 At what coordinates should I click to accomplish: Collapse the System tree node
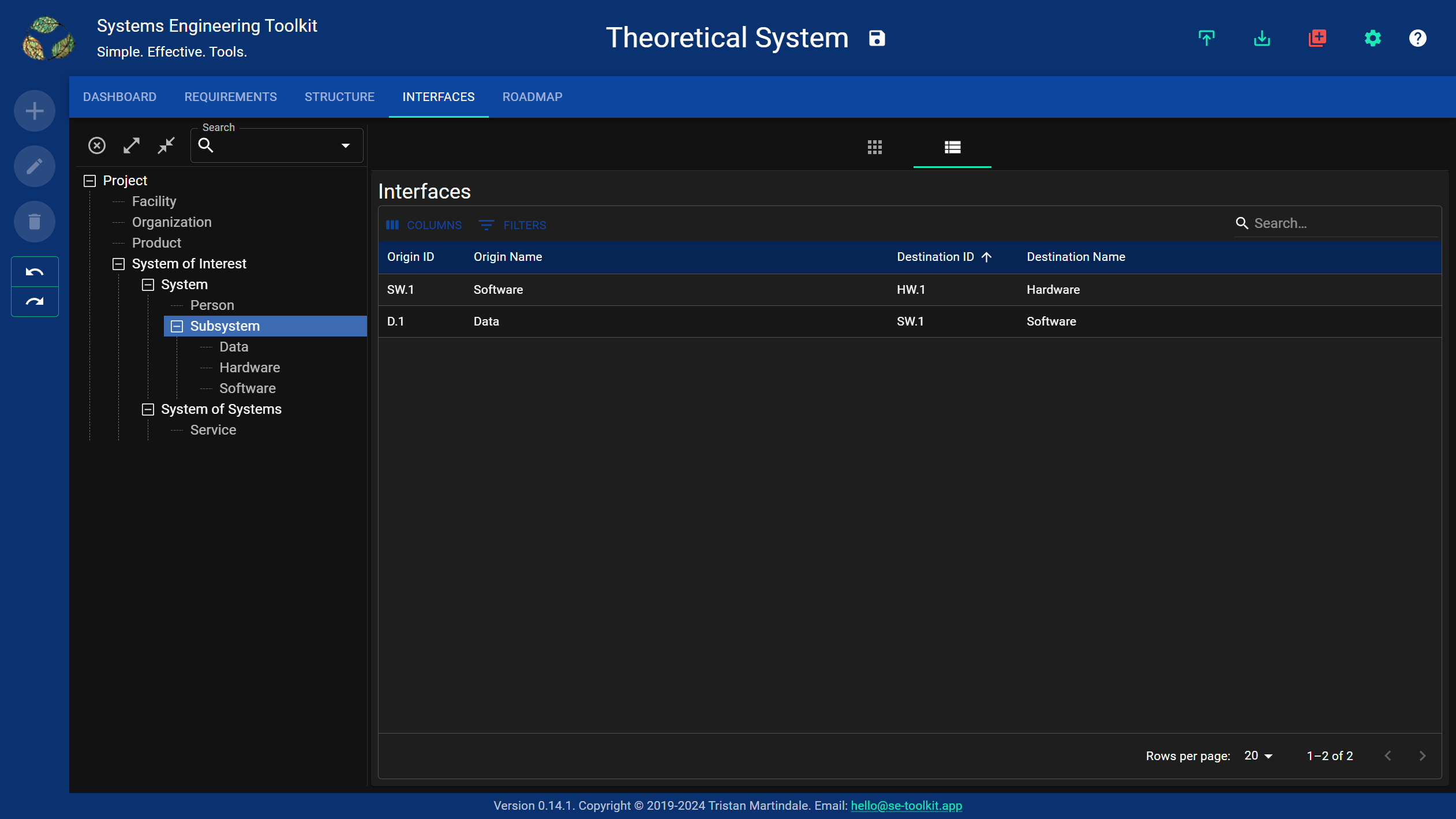coord(148,284)
